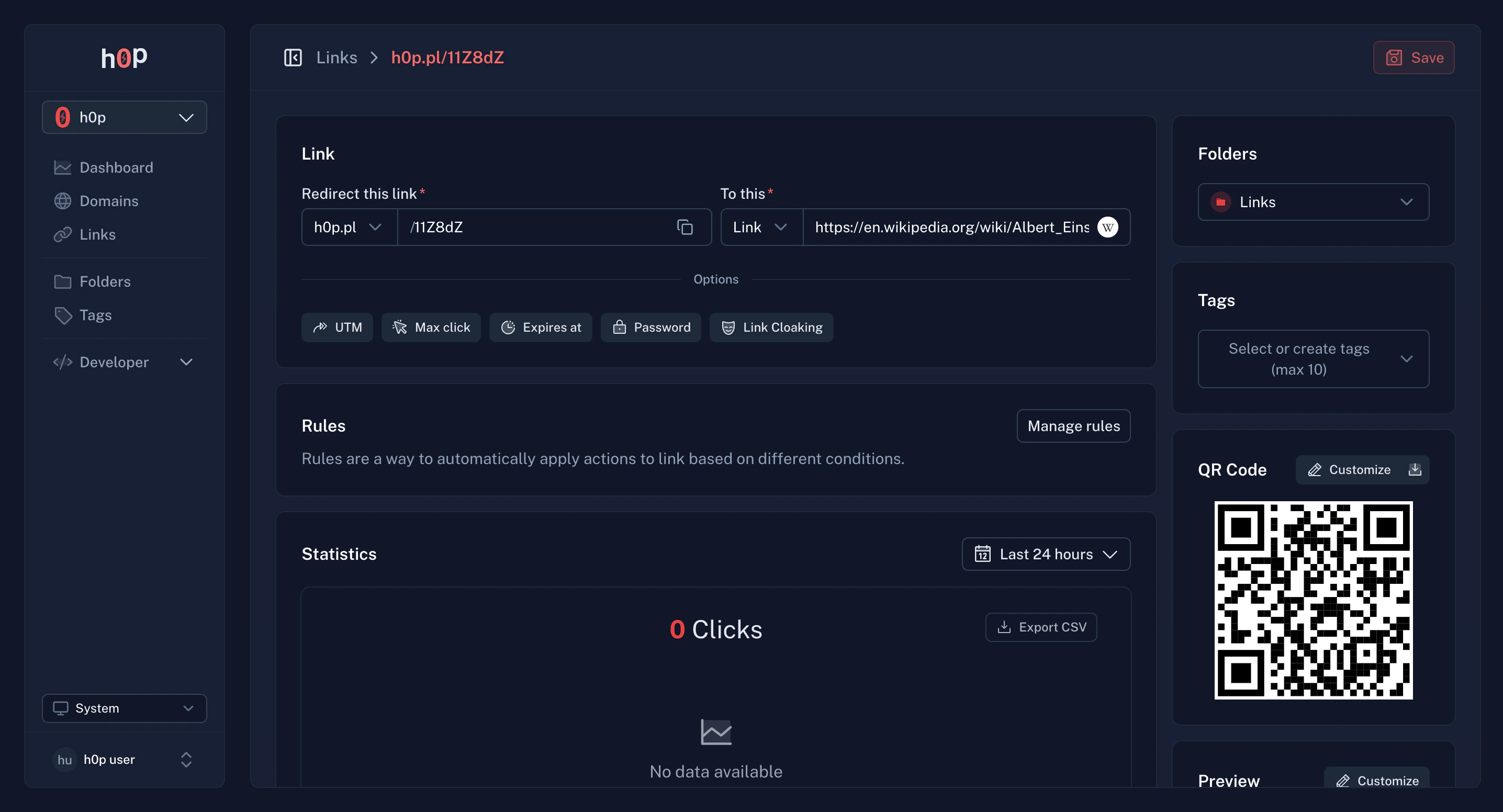Open the System theme selector
1503x812 pixels.
[x=124, y=708]
